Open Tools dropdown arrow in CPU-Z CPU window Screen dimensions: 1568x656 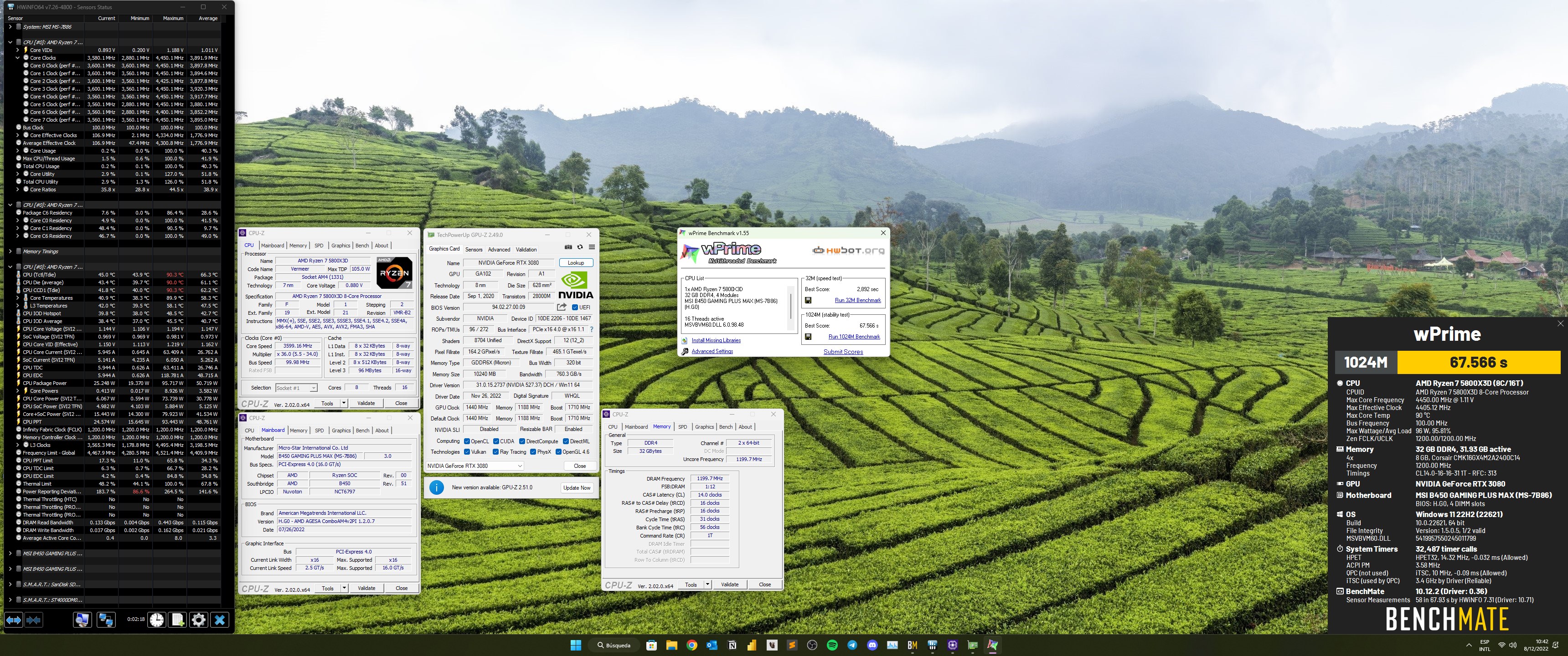point(344,403)
